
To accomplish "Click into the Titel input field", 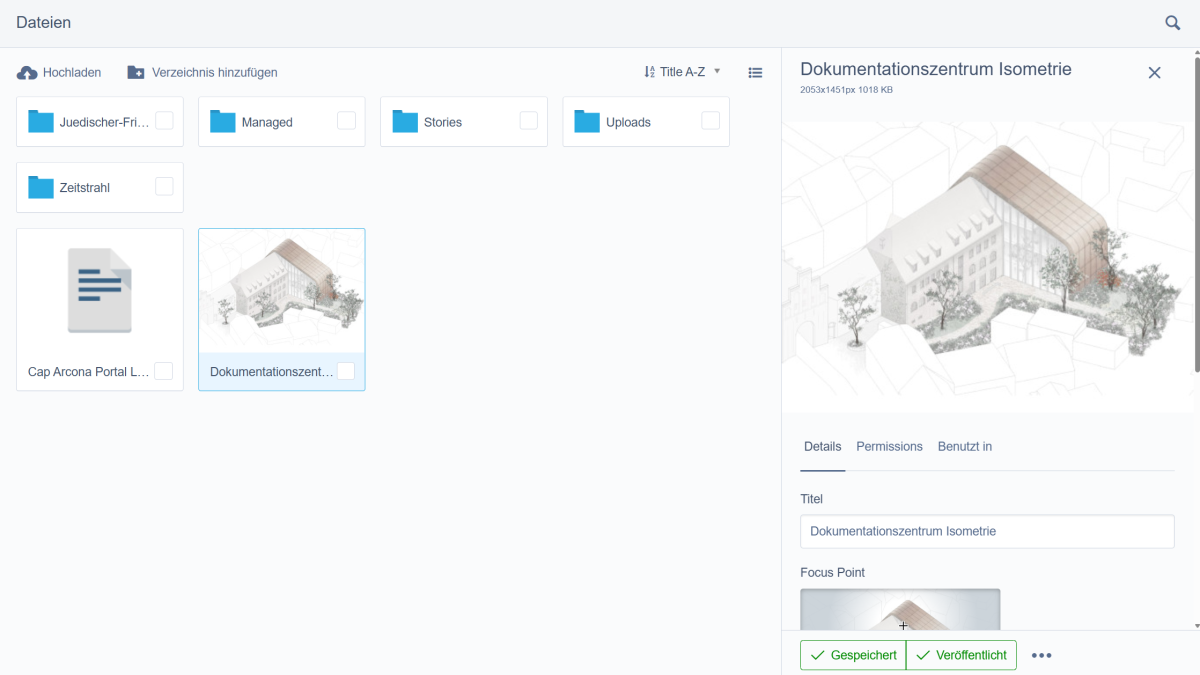I will click(987, 532).
